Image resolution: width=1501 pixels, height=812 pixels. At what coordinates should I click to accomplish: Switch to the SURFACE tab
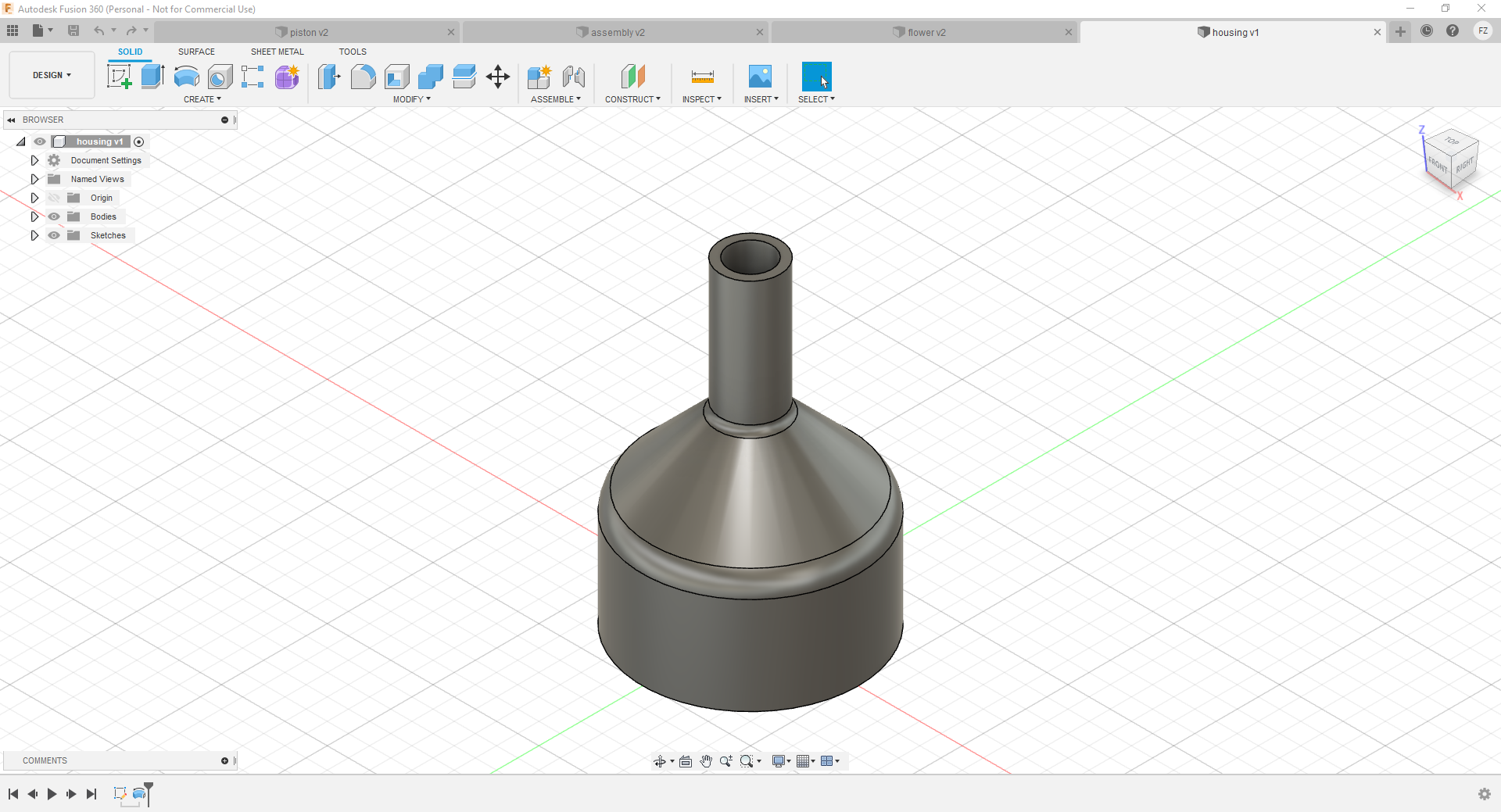click(x=196, y=52)
